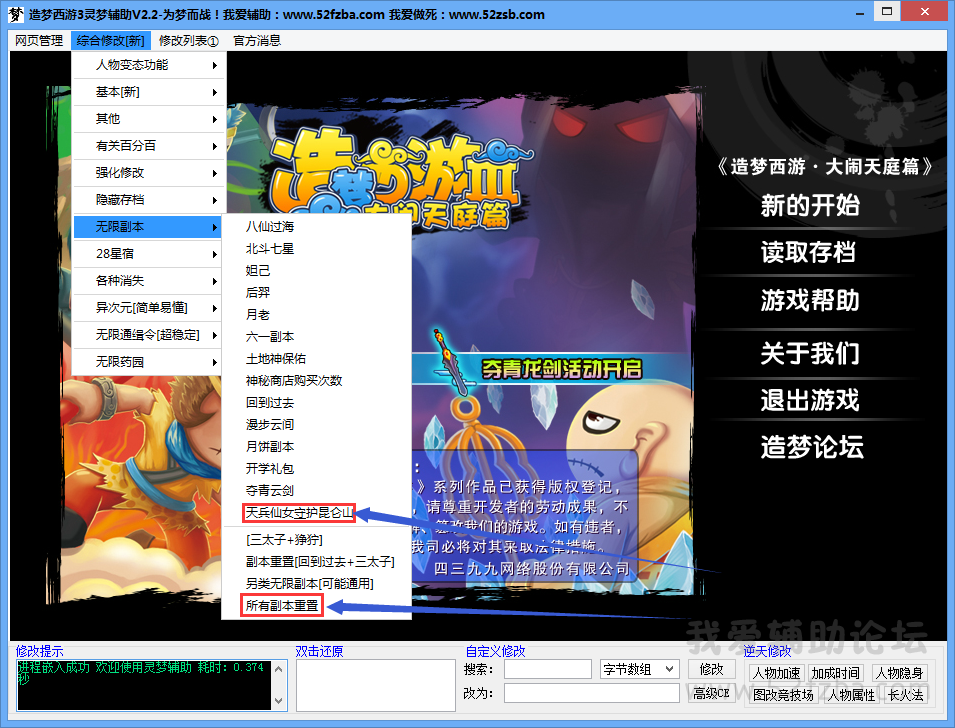Click the 改为 input field
The width and height of the screenshot is (955, 728).
point(591,693)
